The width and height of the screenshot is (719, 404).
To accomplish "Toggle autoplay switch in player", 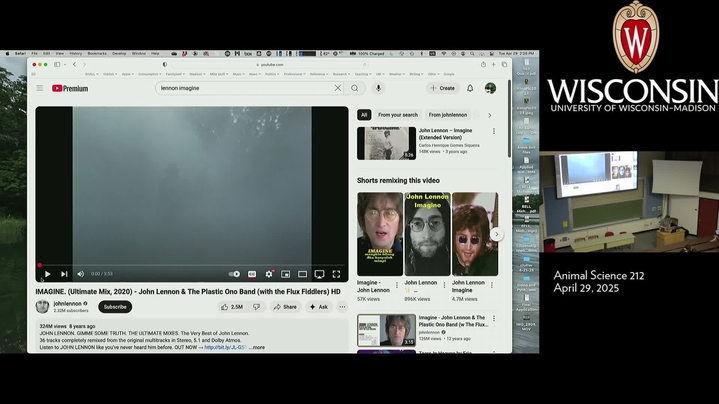I will [234, 274].
